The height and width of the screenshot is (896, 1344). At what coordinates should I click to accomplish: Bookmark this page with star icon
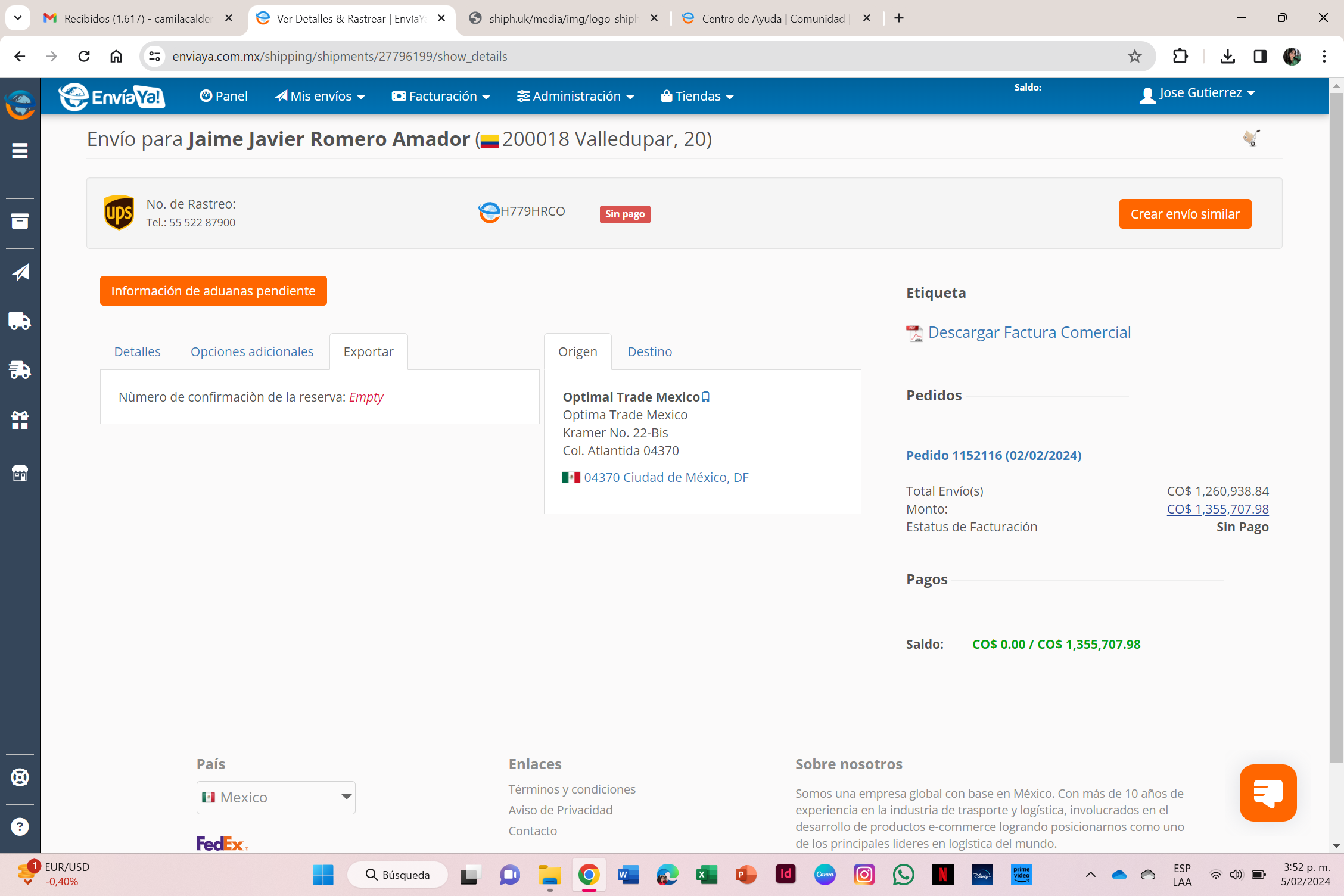[x=1134, y=57]
